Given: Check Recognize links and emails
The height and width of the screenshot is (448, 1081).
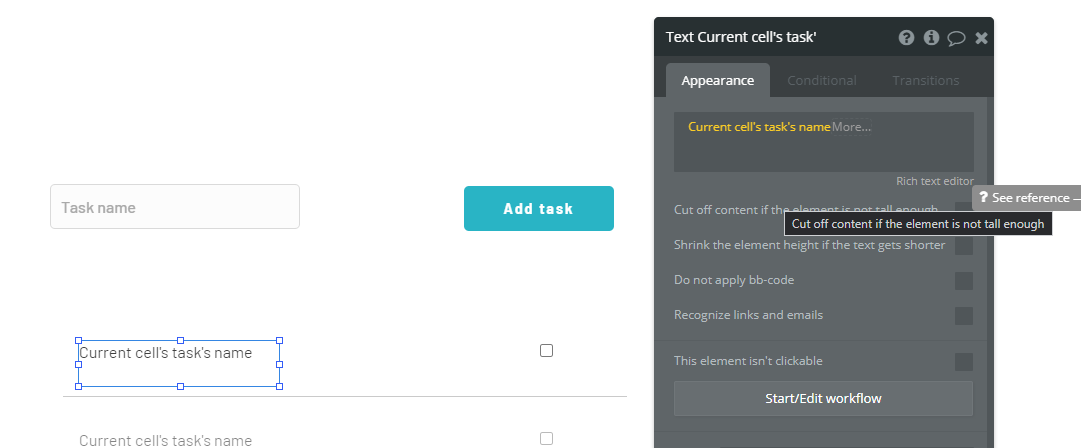Looking at the screenshot, I should click(x=963, y=316).
